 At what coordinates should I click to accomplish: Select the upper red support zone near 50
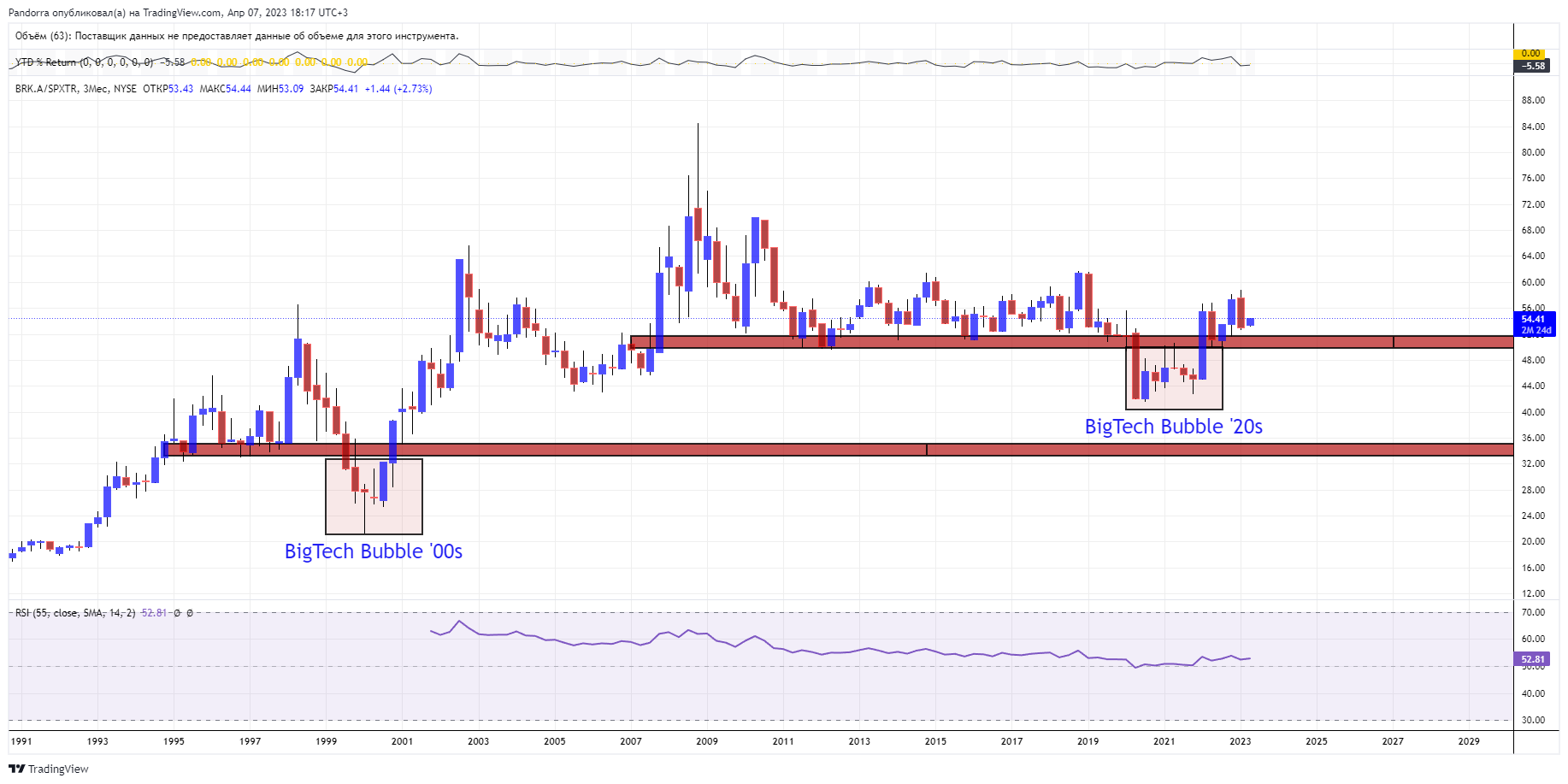(1072, 342)
